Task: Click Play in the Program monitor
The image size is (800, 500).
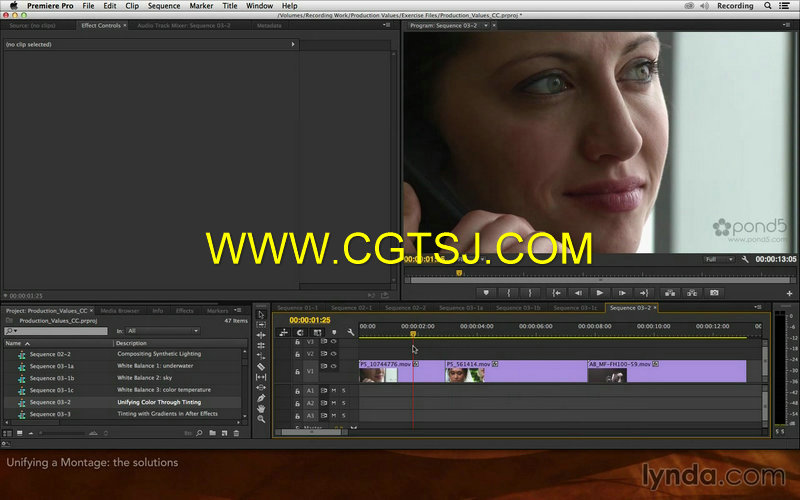Action: point(600,293)
